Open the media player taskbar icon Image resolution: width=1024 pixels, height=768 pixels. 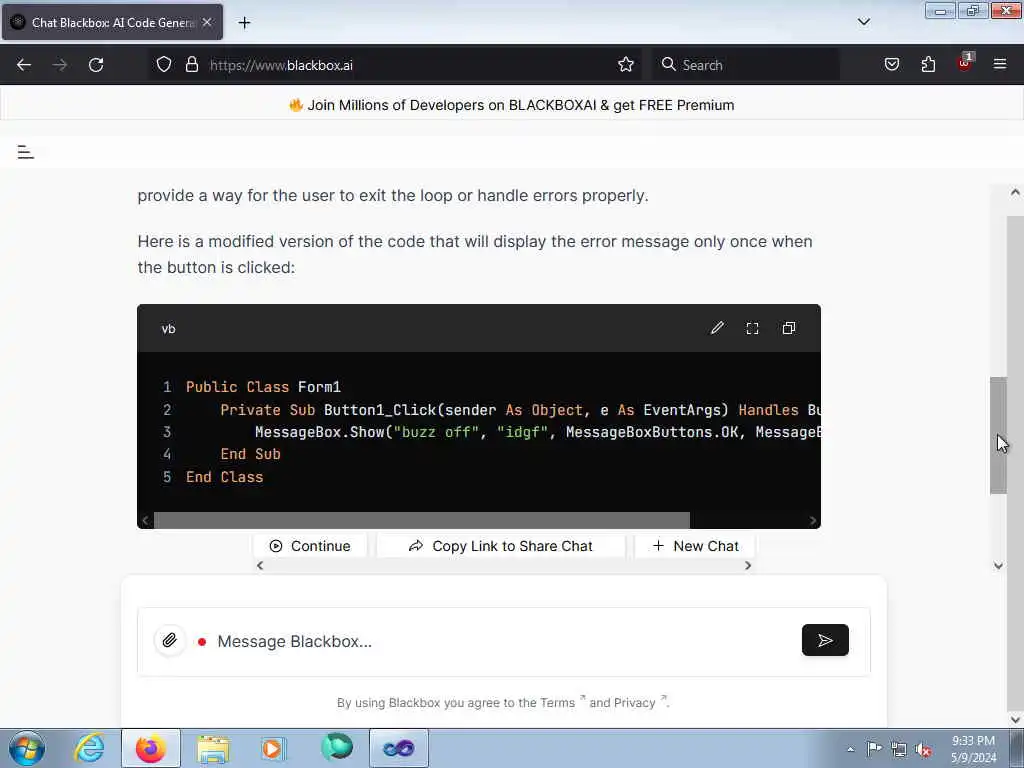pos(273,748)
